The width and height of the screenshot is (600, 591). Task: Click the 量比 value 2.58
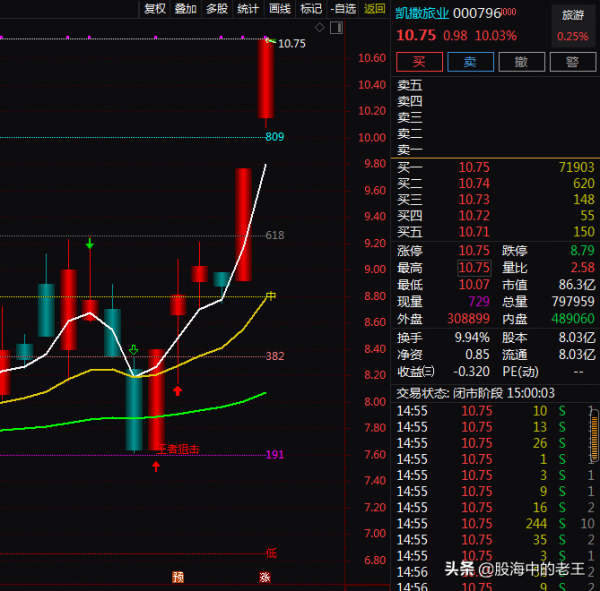point(582,267)
